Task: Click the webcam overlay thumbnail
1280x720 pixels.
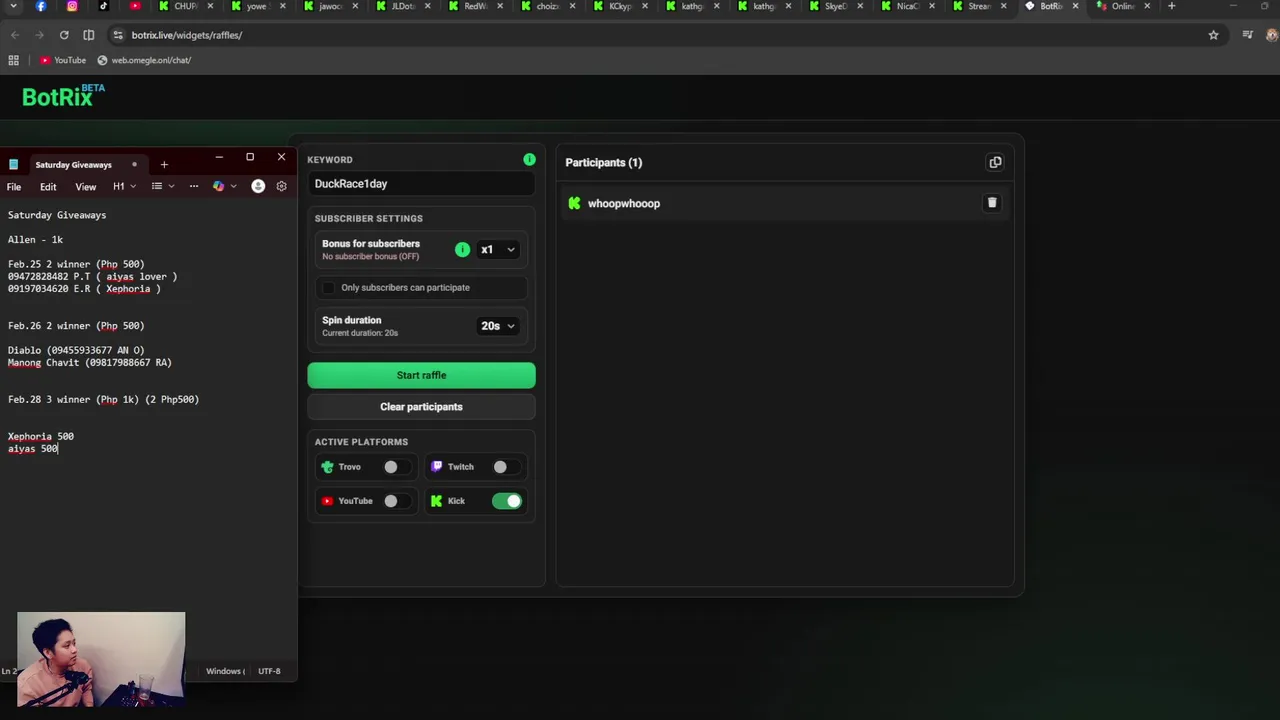Action: pyautogui.click(x=101, y=659)
